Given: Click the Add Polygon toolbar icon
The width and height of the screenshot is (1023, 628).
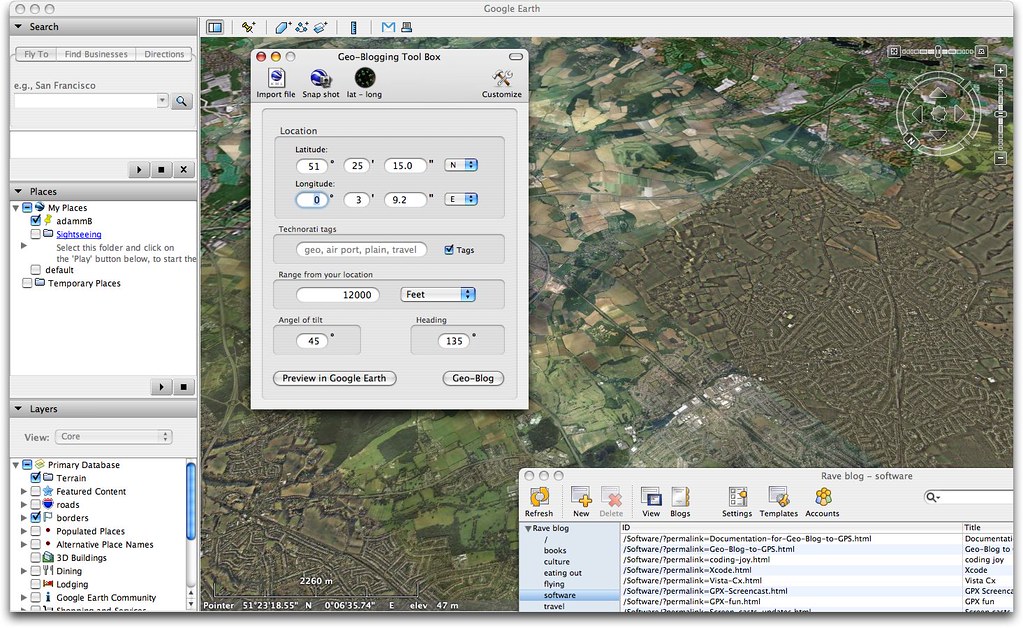Looking at the screenshot, I should [282, 27].
